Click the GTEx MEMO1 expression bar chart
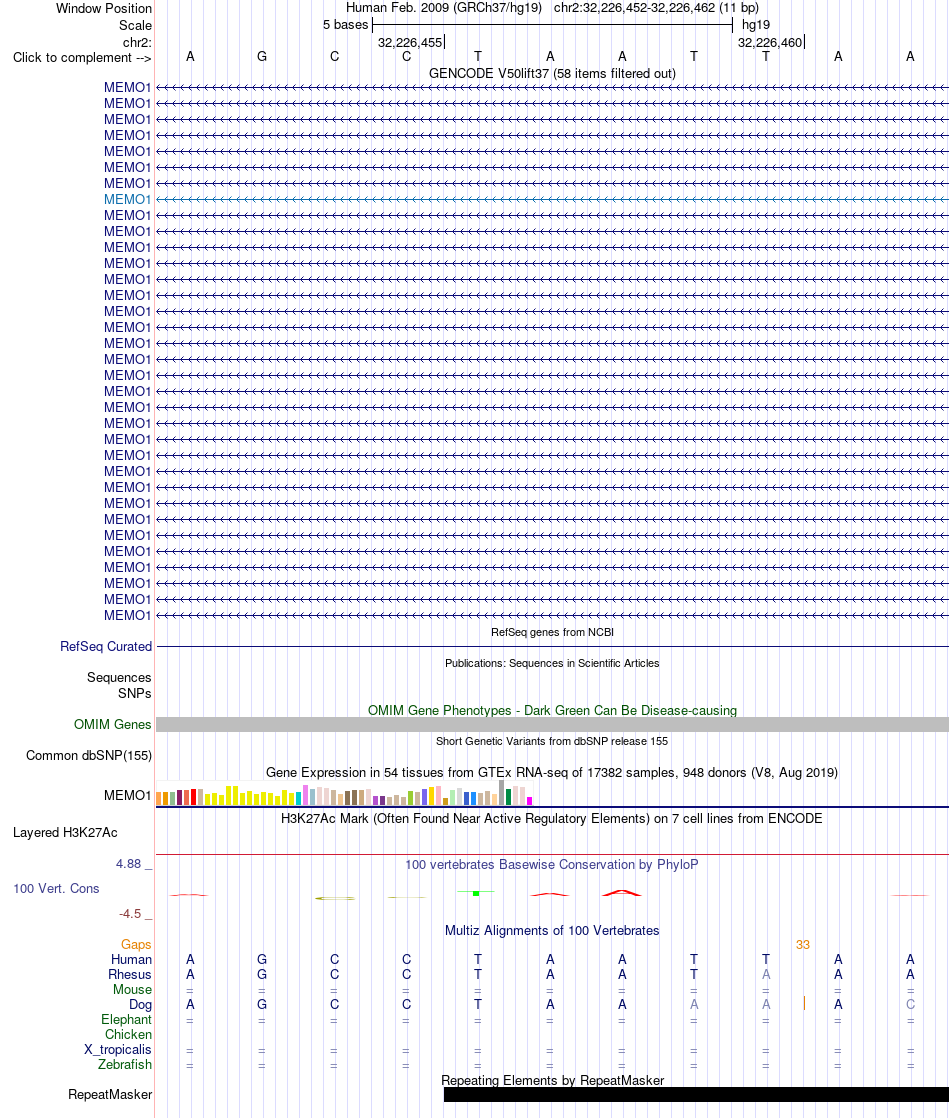This screenshot has height=1118, width=950. 344,794
